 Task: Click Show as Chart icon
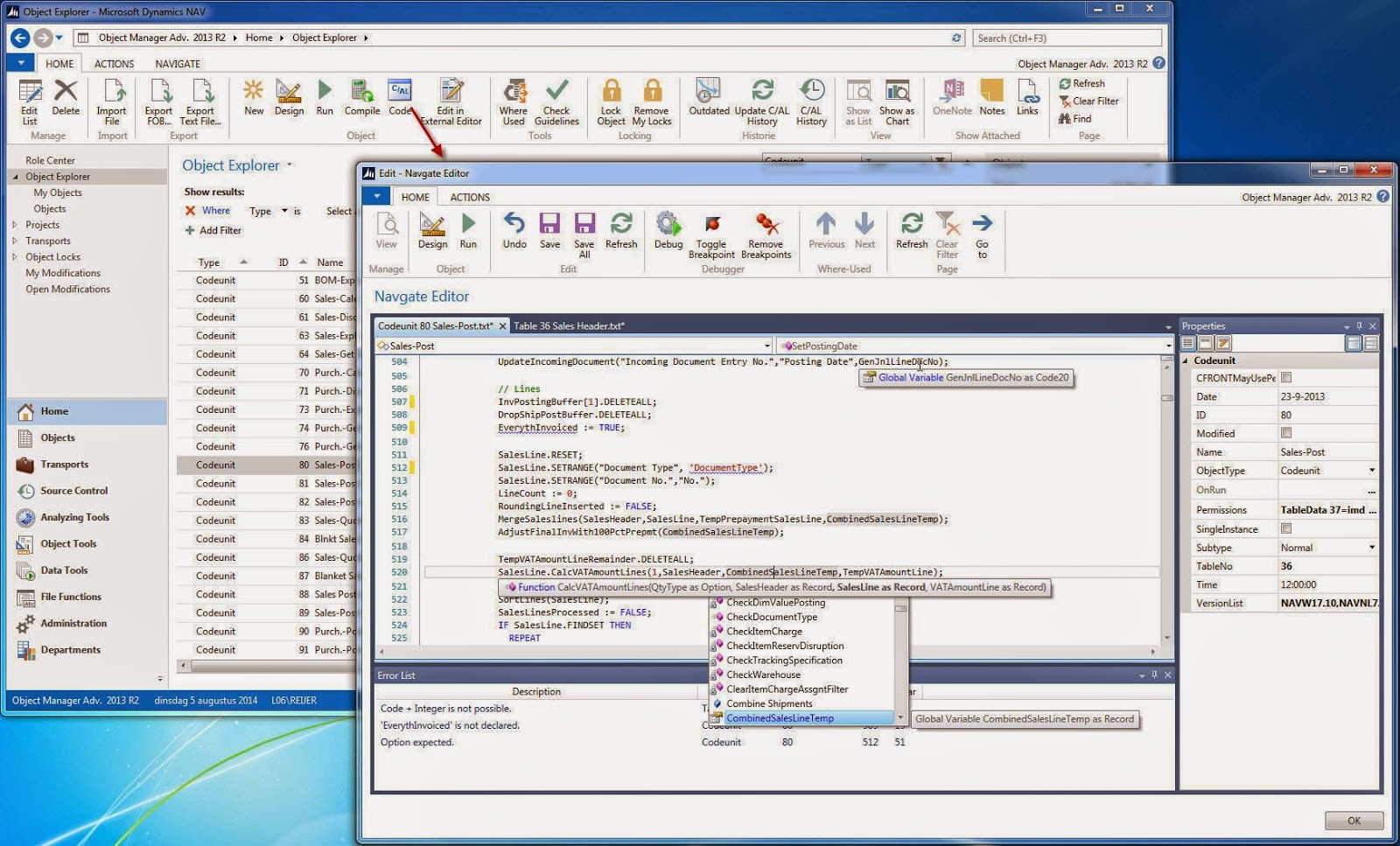click(897, 101)
